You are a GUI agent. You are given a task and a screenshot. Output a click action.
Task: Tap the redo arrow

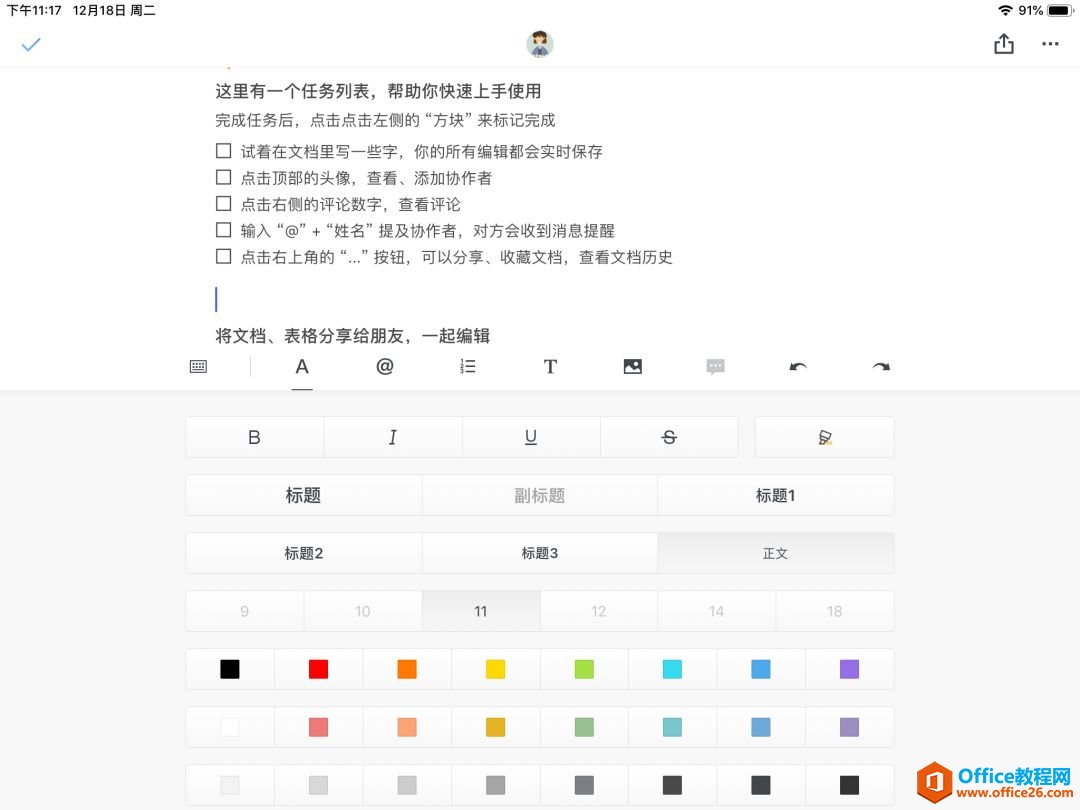click(881, 366)
